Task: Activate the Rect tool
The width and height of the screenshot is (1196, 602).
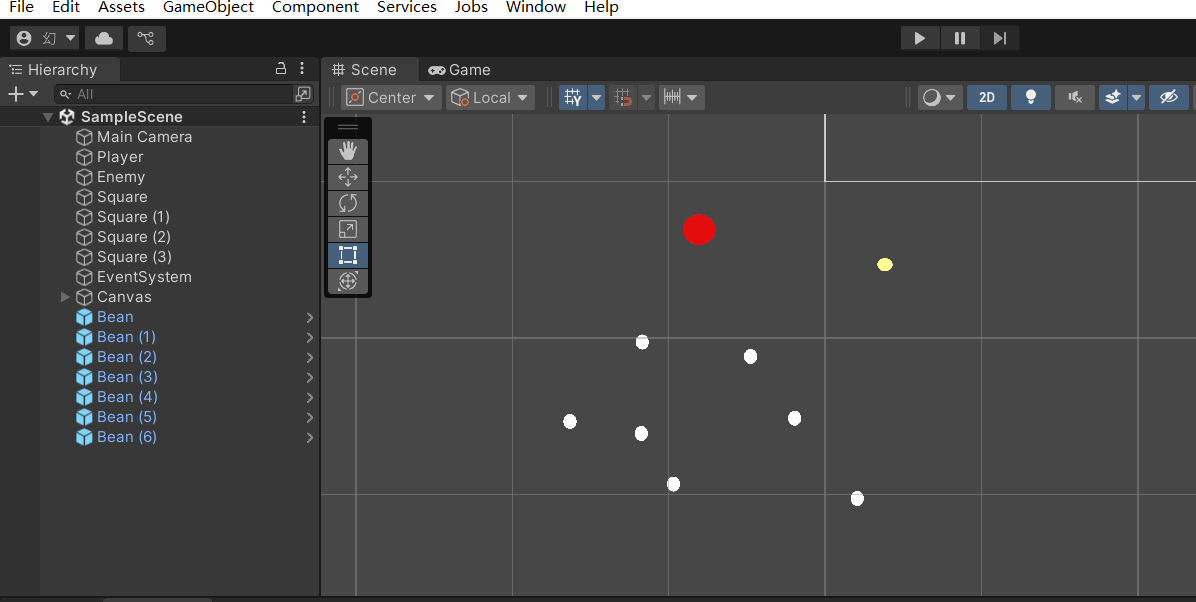Action: [348, 255]
